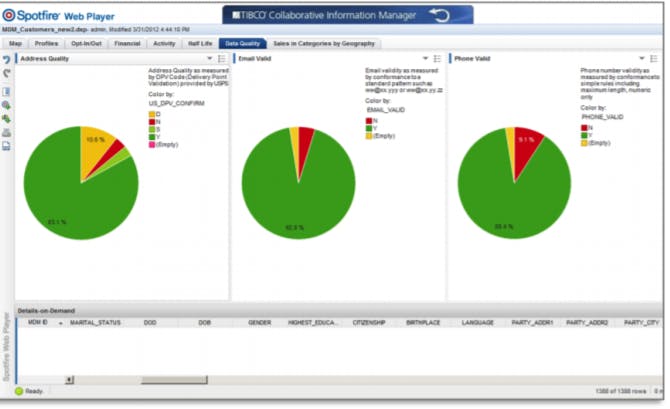Click the TIBCO header back arrow icon
The image size is (670, 409).
[440, 15]
